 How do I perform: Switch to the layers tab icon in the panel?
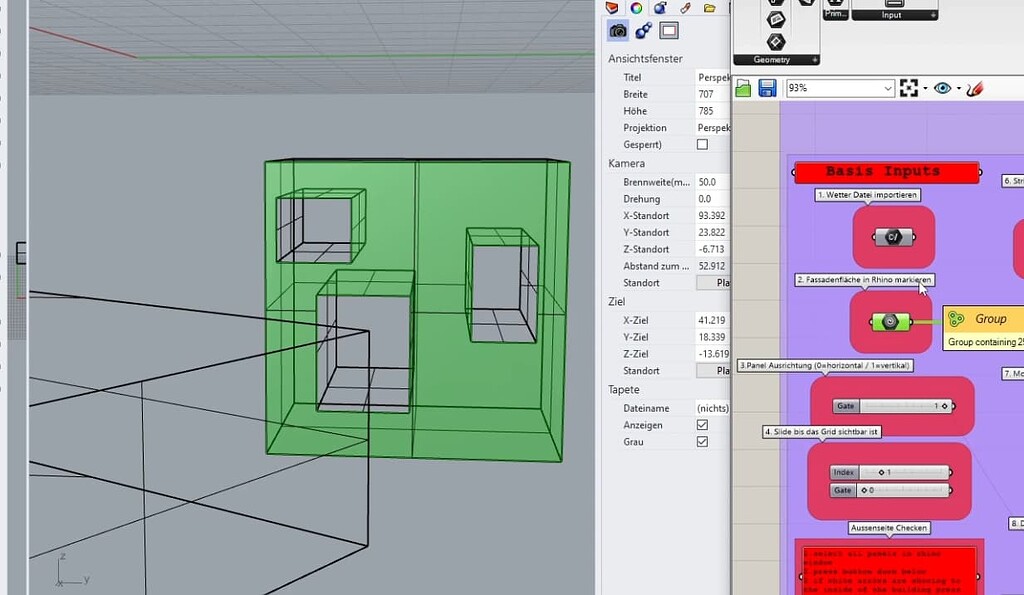tap(612, 8)
